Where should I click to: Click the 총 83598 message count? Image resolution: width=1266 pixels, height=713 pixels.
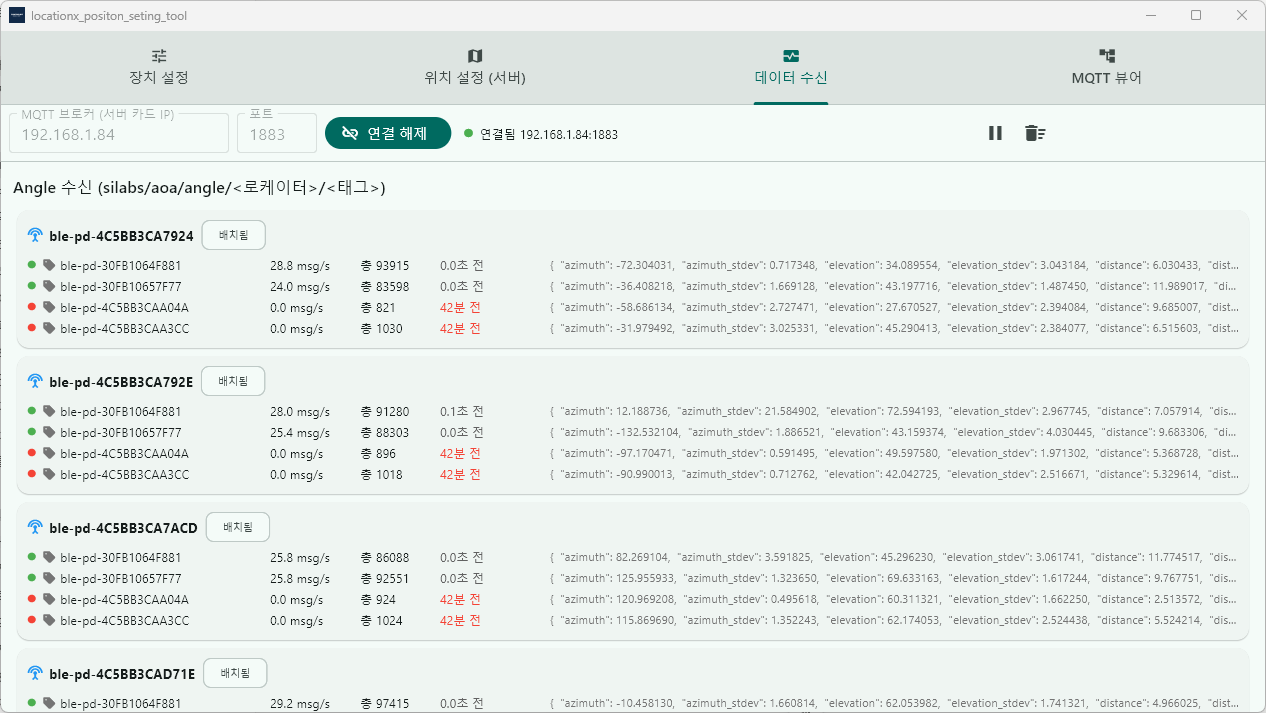point(385,287)
